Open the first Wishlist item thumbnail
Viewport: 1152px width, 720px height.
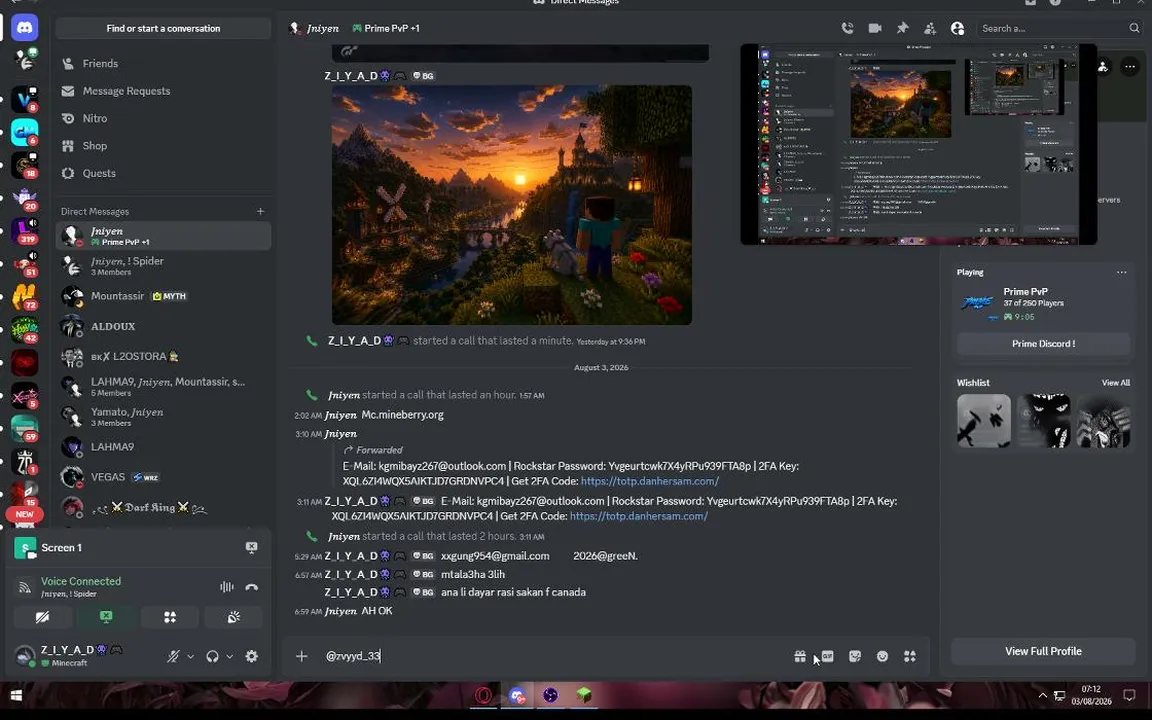[x=984, y=421]
